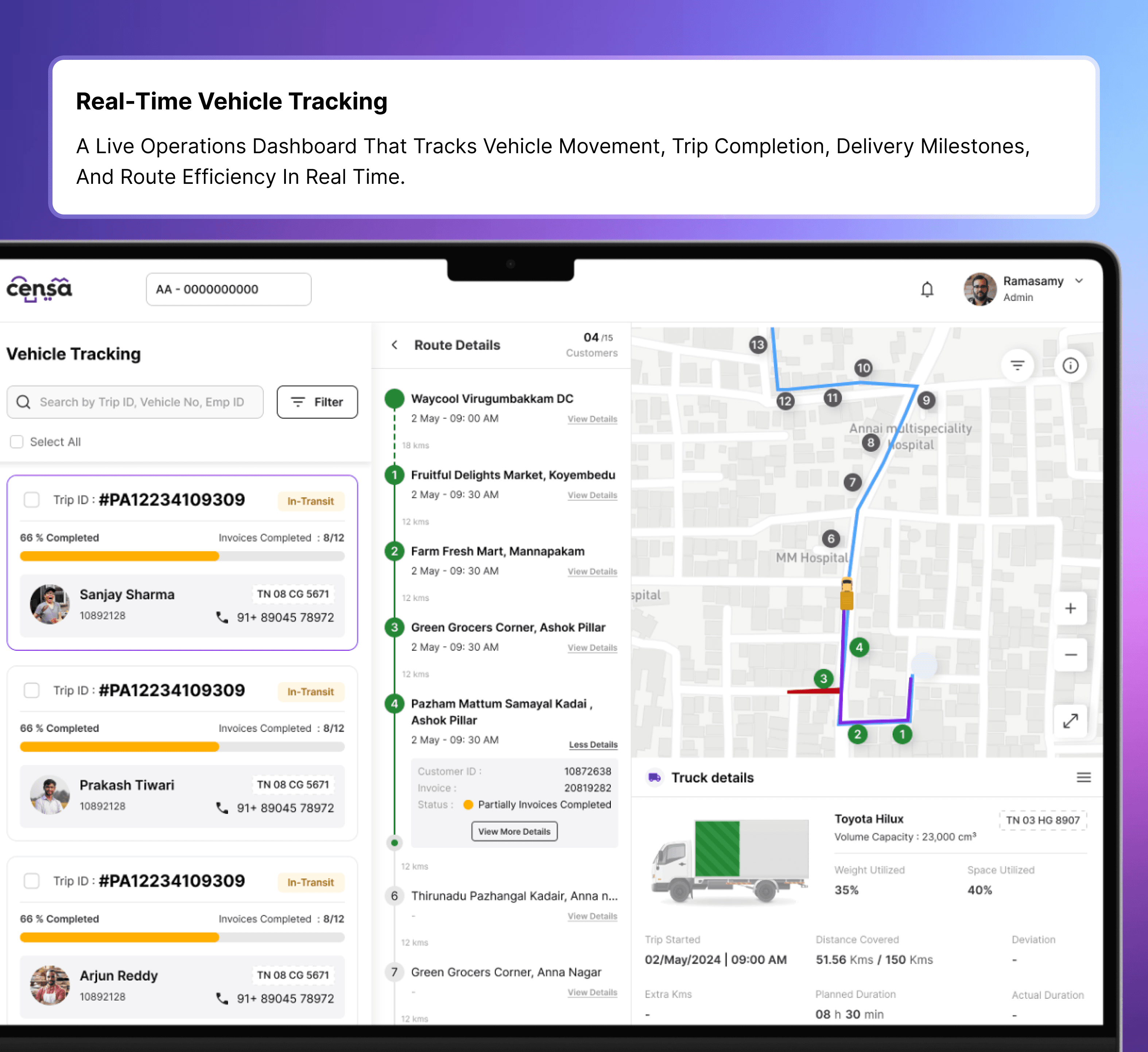The width and height of the screenshot is (1148, 1052).
Task: Select Sanjay Sharma's trip checkbox
Action: point(32,500)
